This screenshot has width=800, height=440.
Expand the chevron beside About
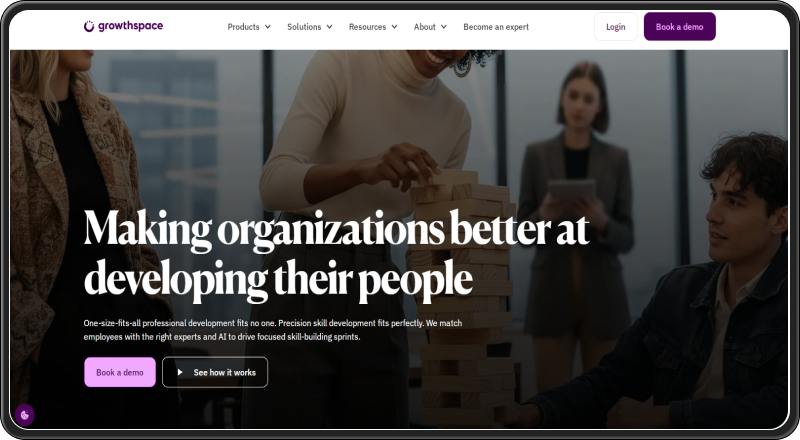point(443,27)
